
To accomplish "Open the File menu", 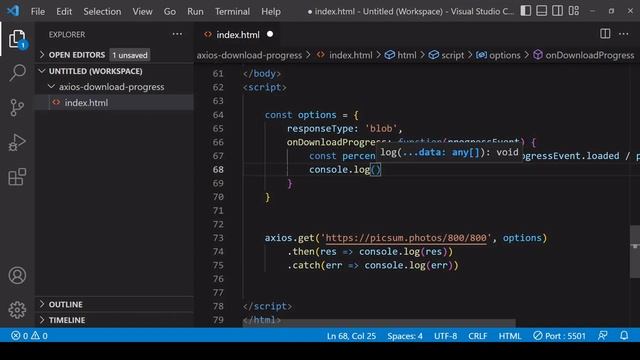I will tap(38, 11).
